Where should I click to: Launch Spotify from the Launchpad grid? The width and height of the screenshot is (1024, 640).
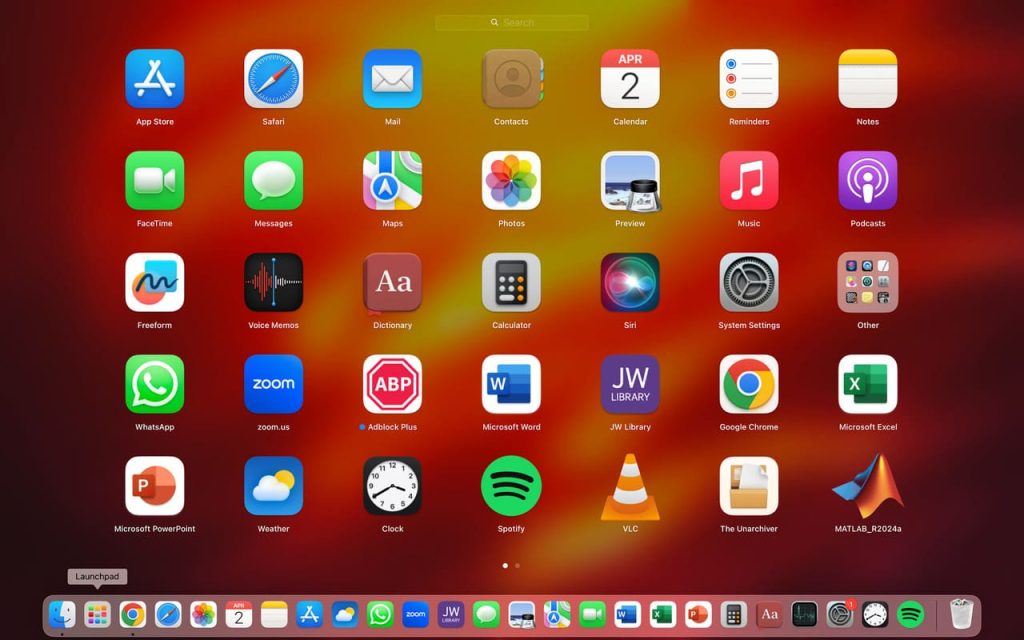pos(511,486)
